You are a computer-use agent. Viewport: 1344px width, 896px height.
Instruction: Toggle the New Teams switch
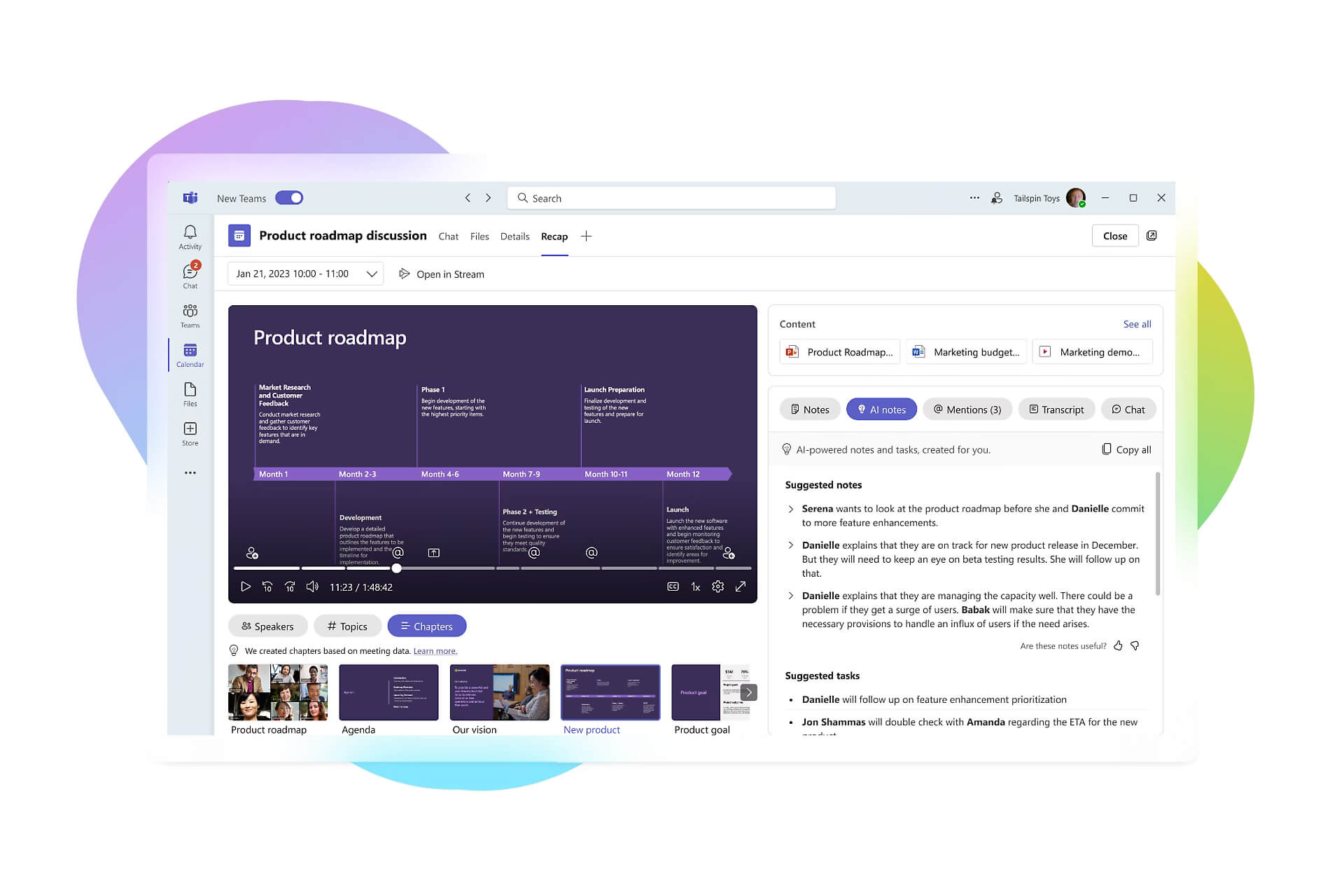(x=289, y=198)
